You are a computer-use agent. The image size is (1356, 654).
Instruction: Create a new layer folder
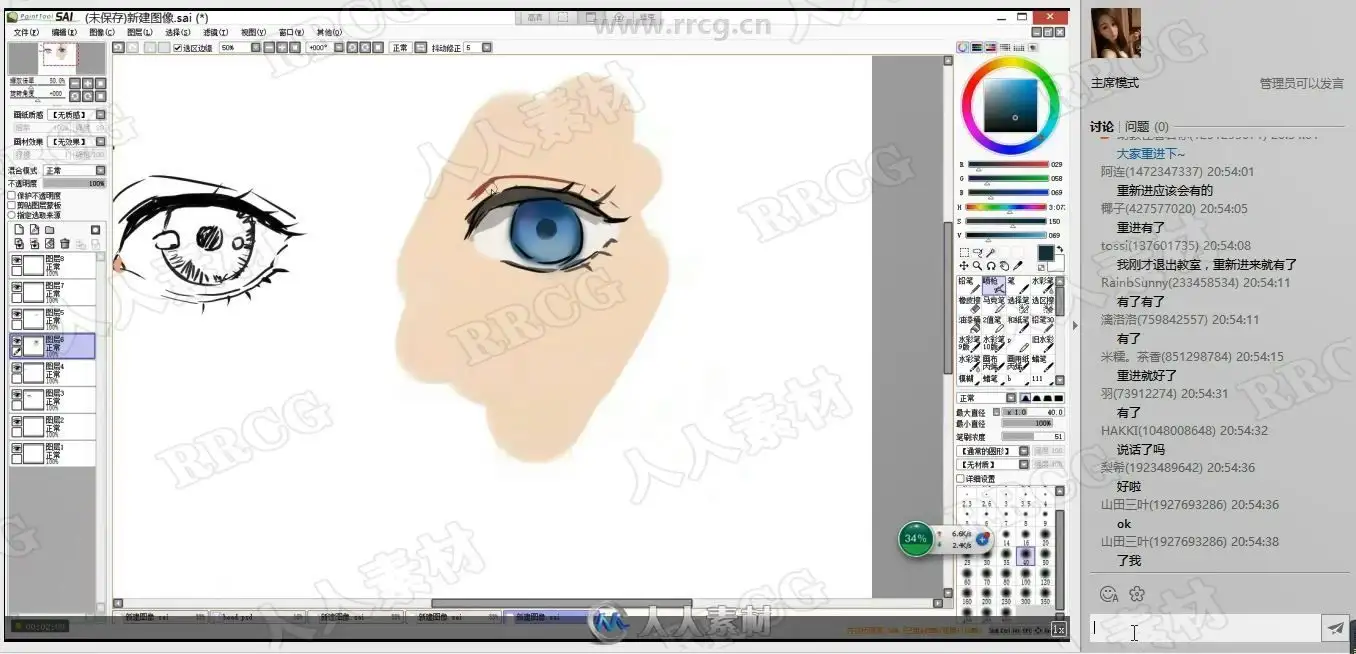click(49, 230)
